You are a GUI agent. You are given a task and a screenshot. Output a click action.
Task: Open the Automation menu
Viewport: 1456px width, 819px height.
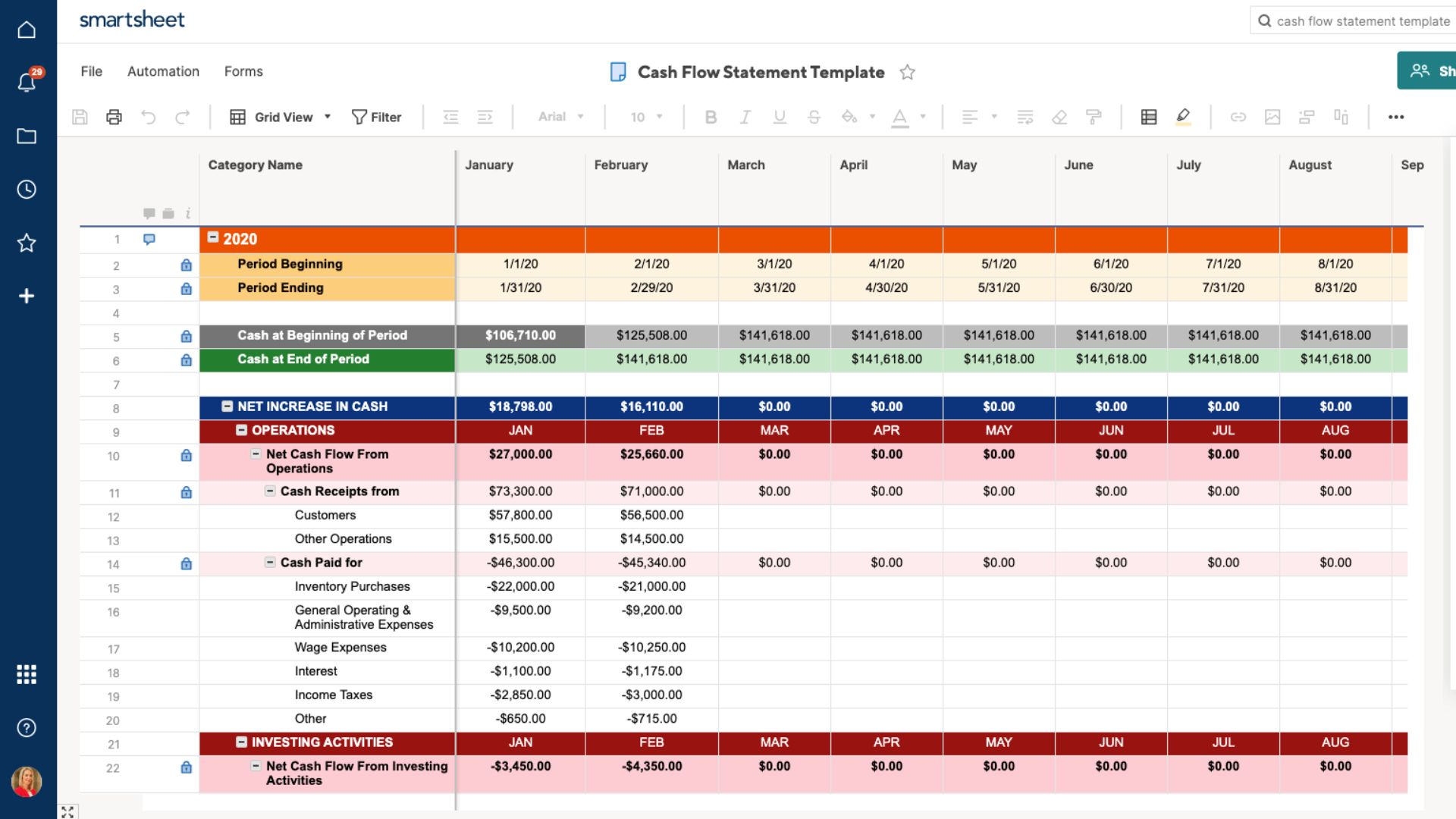163,71
